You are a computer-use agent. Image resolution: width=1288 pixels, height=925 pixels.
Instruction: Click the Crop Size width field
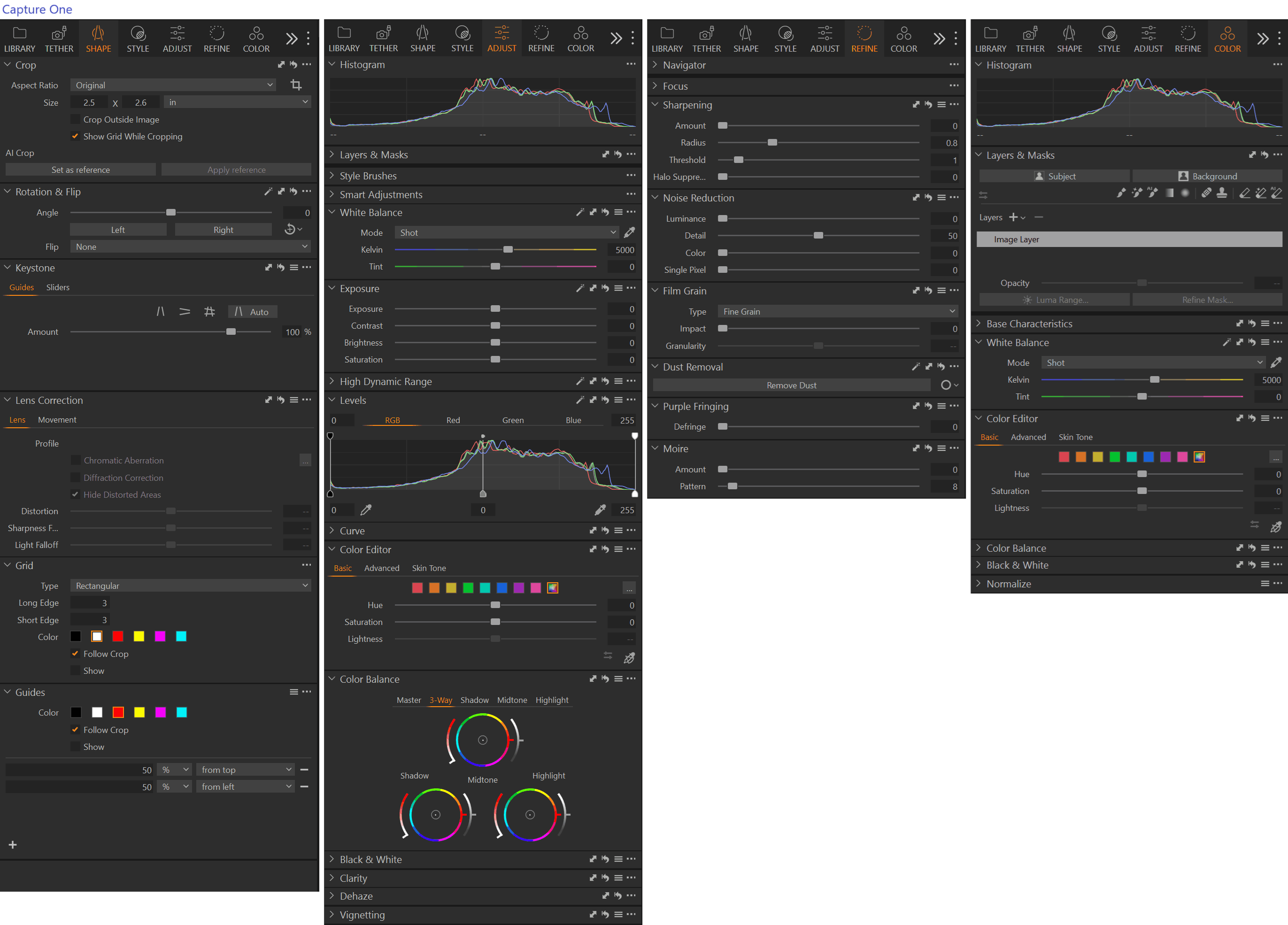point(89,103)
